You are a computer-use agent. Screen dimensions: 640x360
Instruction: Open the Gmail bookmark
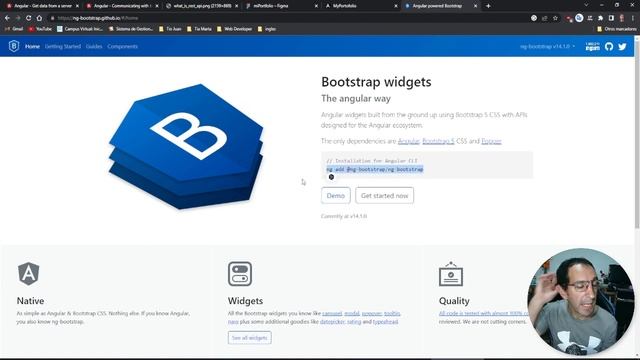click(x=14, y=29)
